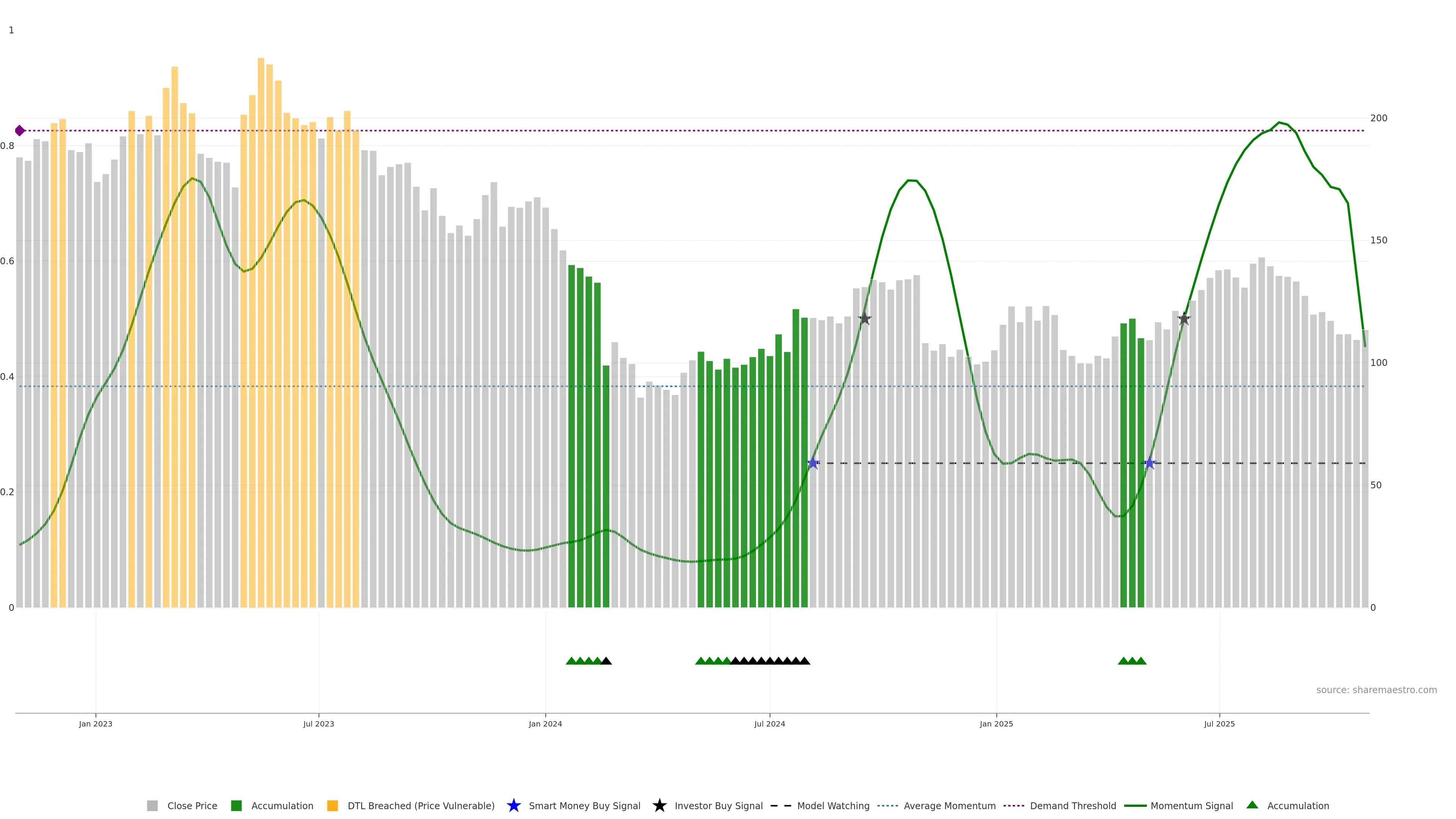The width and height of the screenshot is (1456, 819).
Task: Toggle Close Price series in legend
Action: tap(191, 806)
